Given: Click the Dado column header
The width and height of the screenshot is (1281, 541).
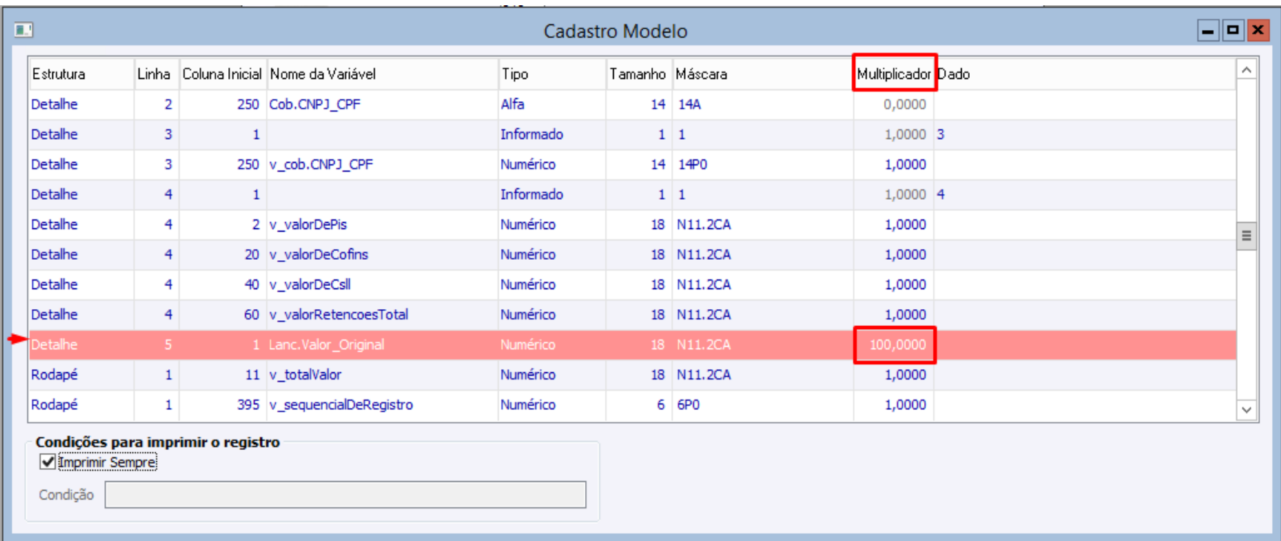Looking at the screenshot, I should 1085,75.
